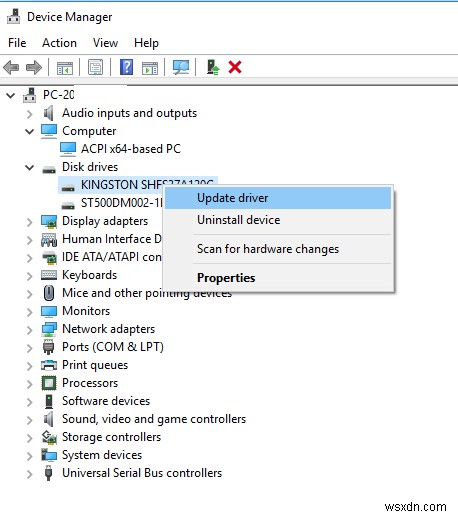Viewport: 458px width, 517px height.
Task: Click Sound, video and game controllers icon
Action: tap(49, 419)
